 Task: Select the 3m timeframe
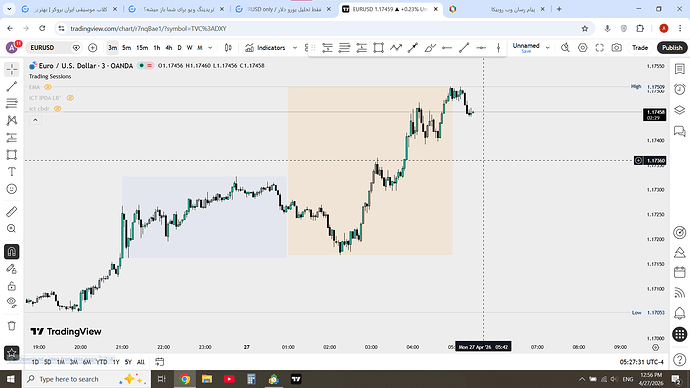coord(113,48)
